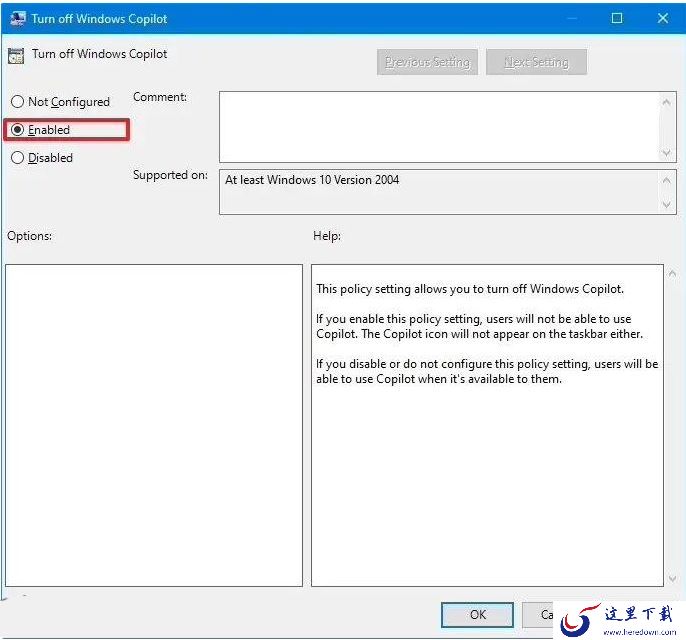Click the Supported on scroll up arrow
The width and height of the screenshot is (686, 640).
coord(666,180)
